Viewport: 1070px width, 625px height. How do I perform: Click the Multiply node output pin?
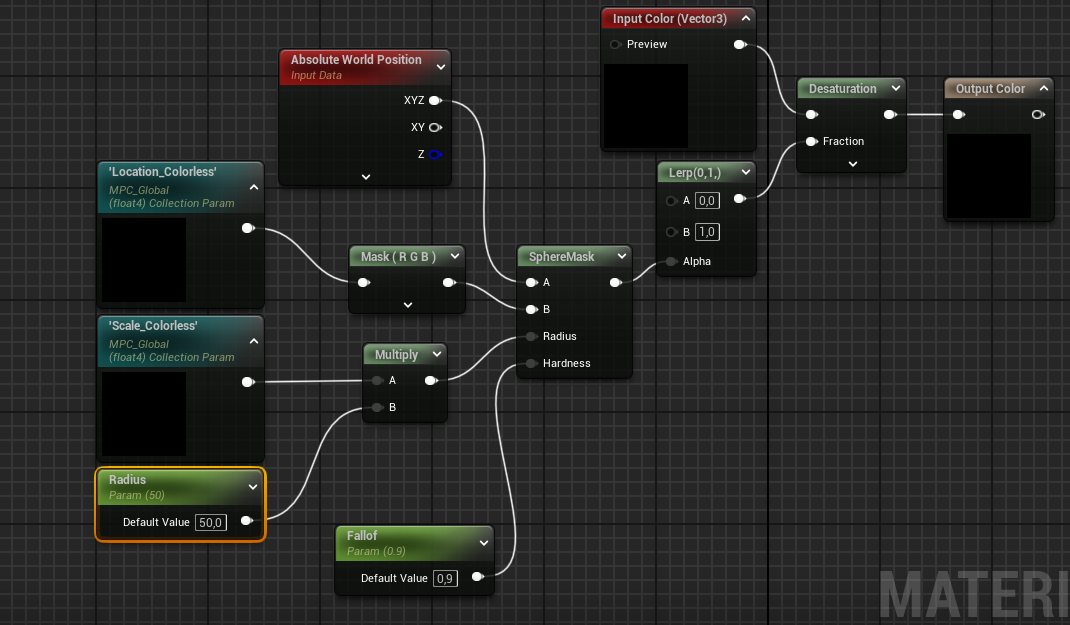431,381
